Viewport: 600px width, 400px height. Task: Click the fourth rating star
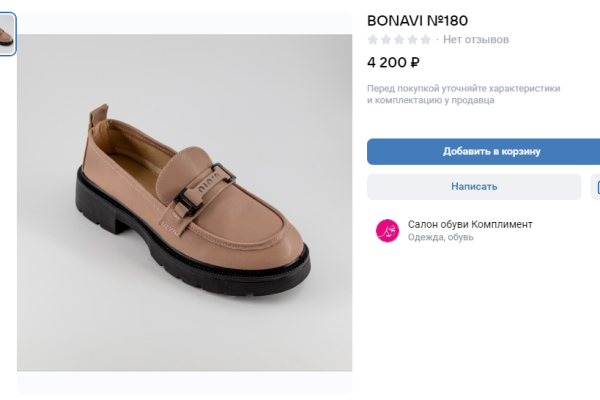[412, 40]
